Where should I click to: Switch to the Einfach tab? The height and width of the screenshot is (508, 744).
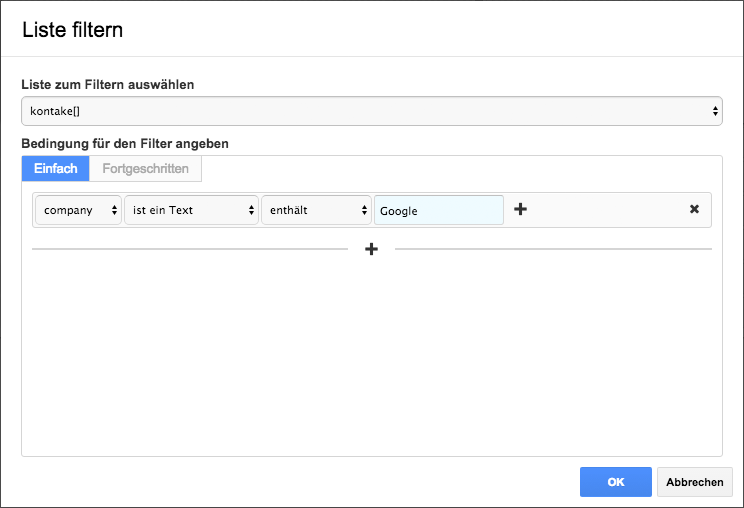(56, 168)
